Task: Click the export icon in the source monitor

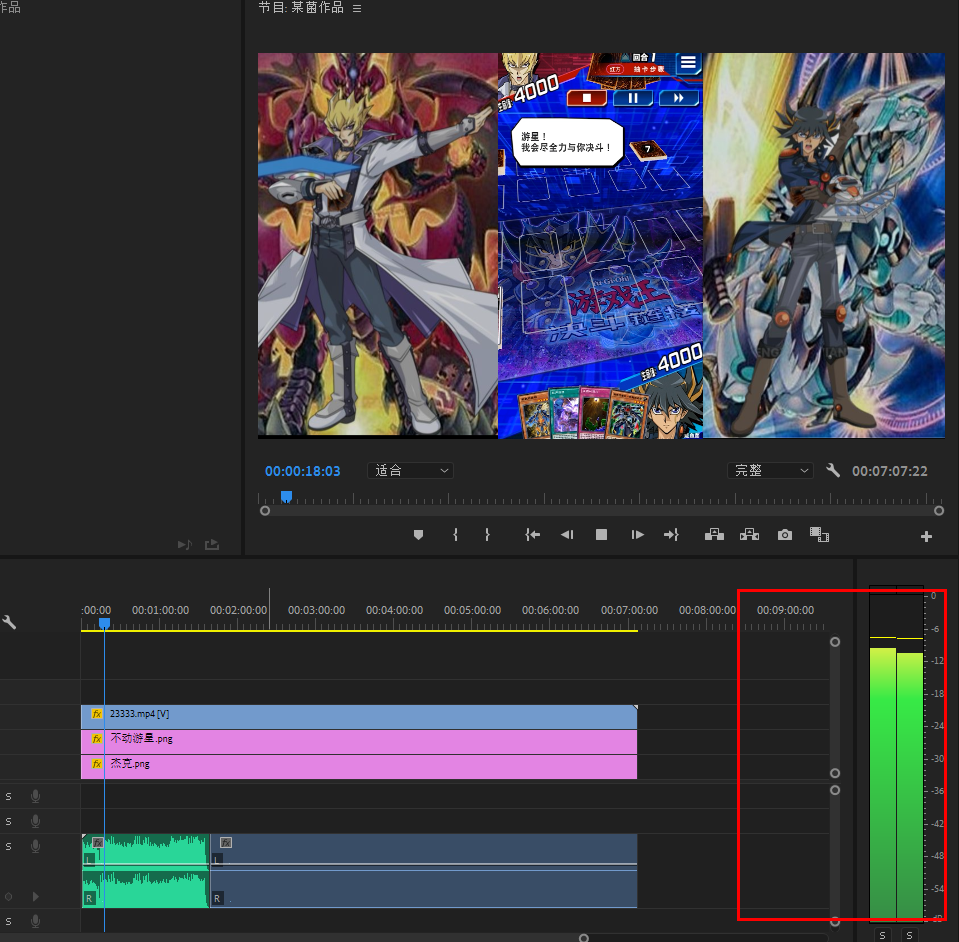Action: [x=212, y=544]
